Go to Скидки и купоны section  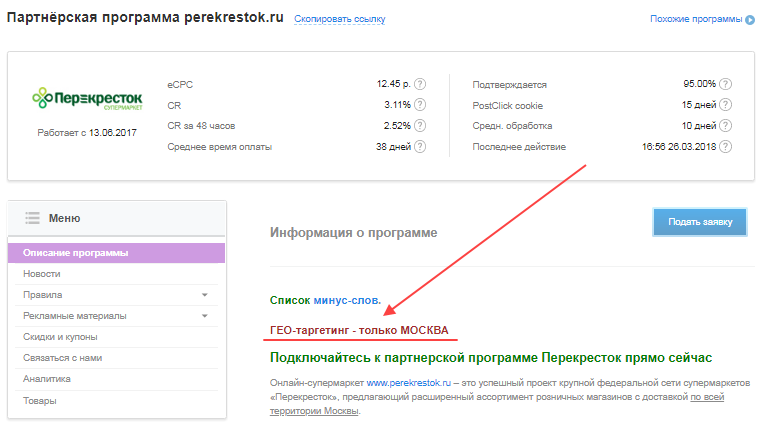61,337
